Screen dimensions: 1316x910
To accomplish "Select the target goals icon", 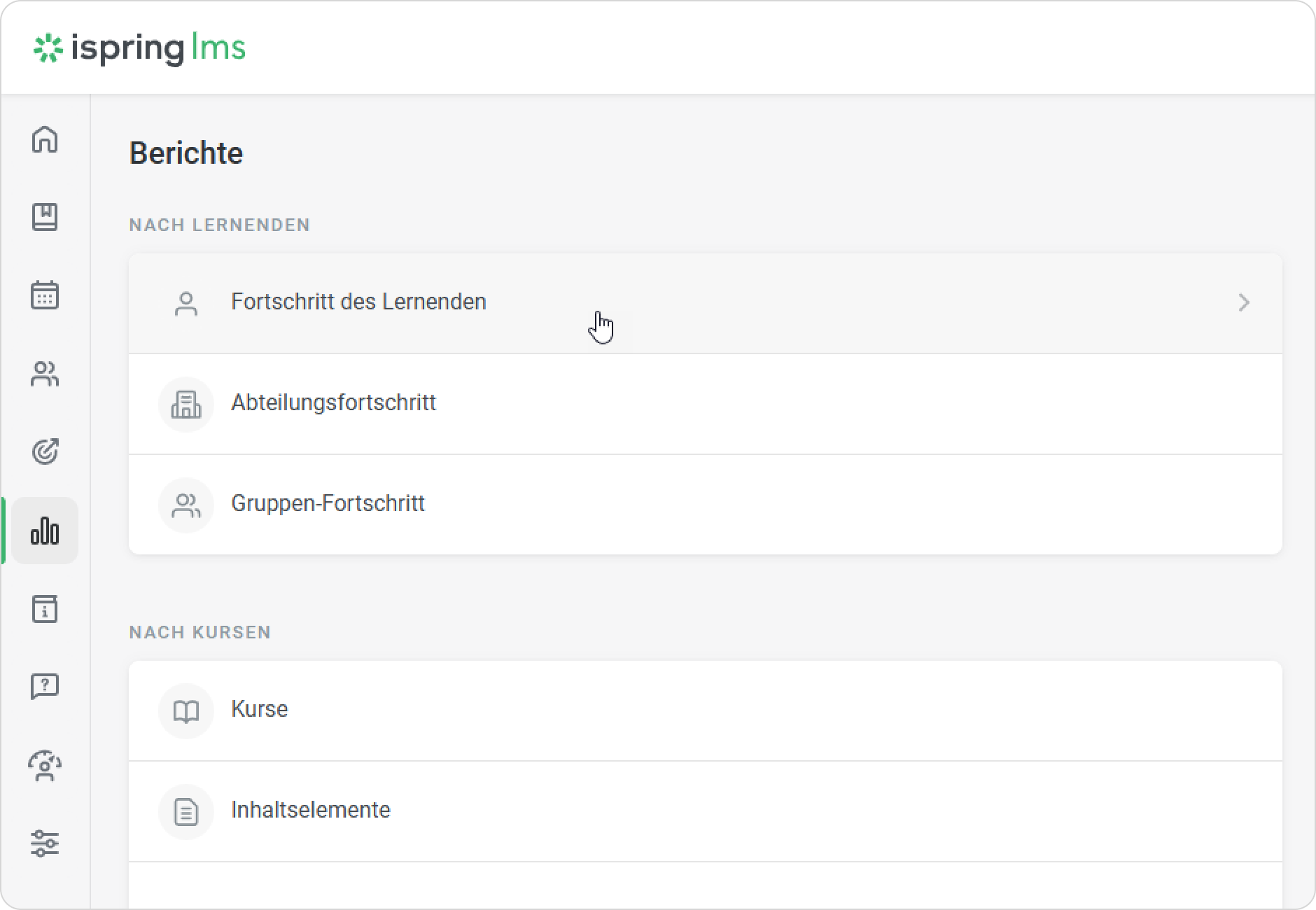I will tap(45, 452).
